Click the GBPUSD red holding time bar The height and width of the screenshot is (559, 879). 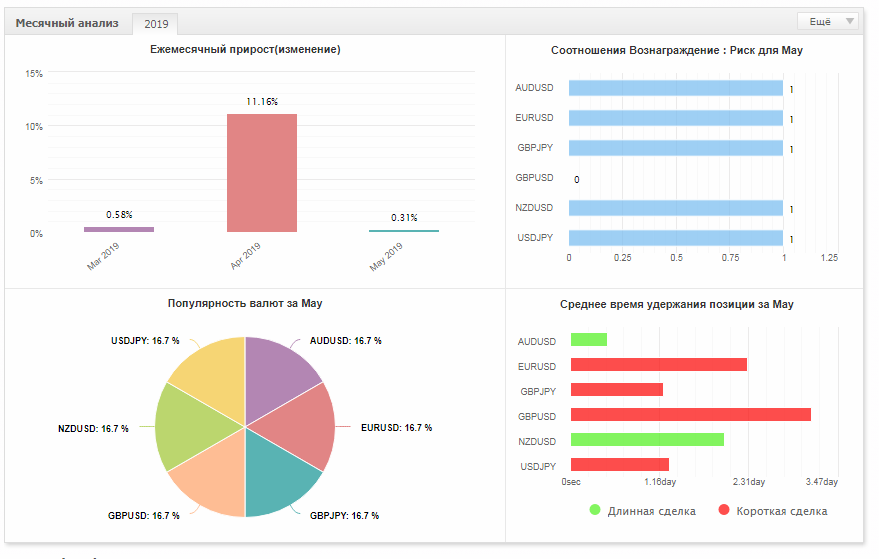coord(691,414)
